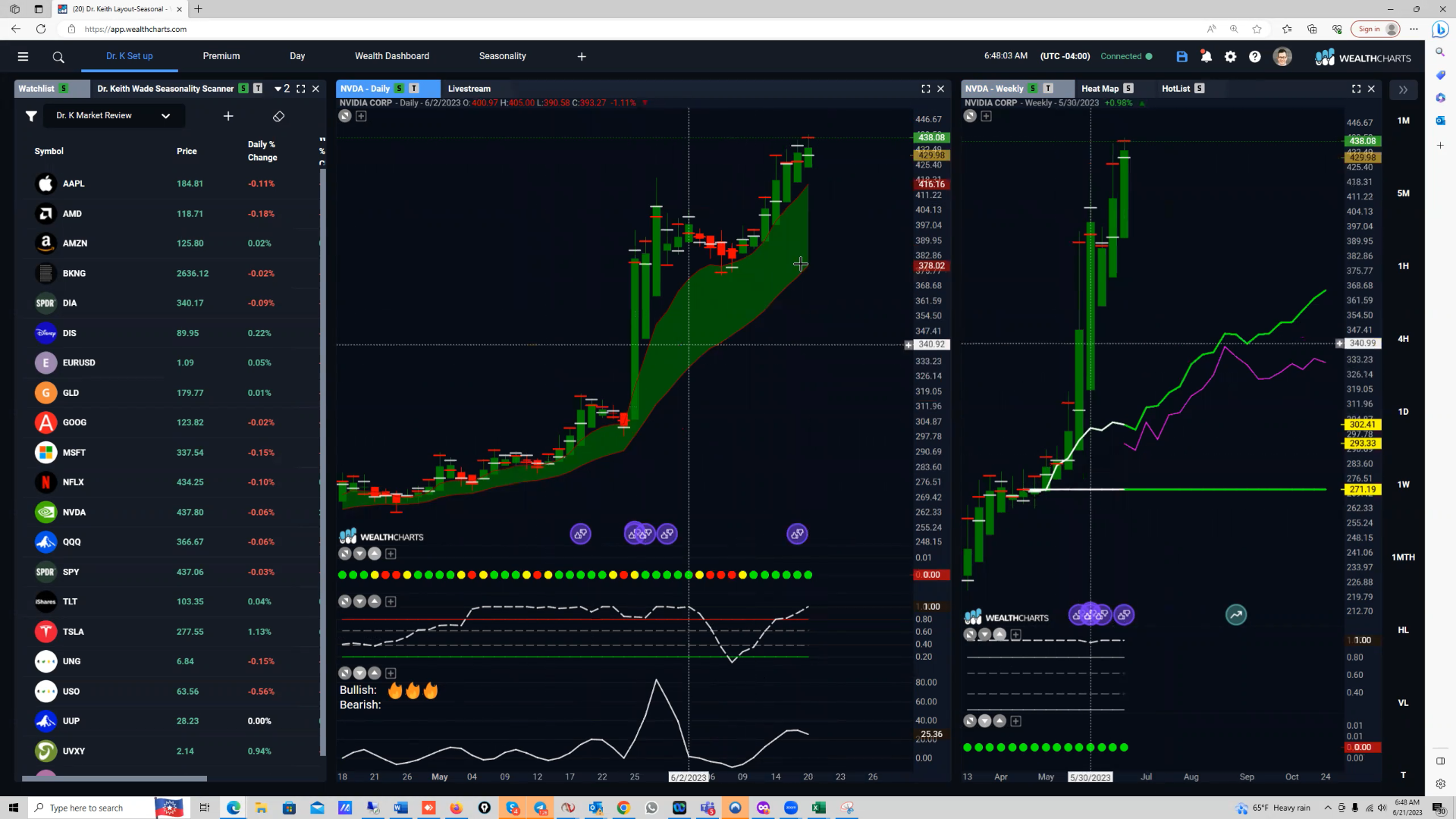
Task: Open Excel from the Windows taskbar
Action: [x=819, y=808]
